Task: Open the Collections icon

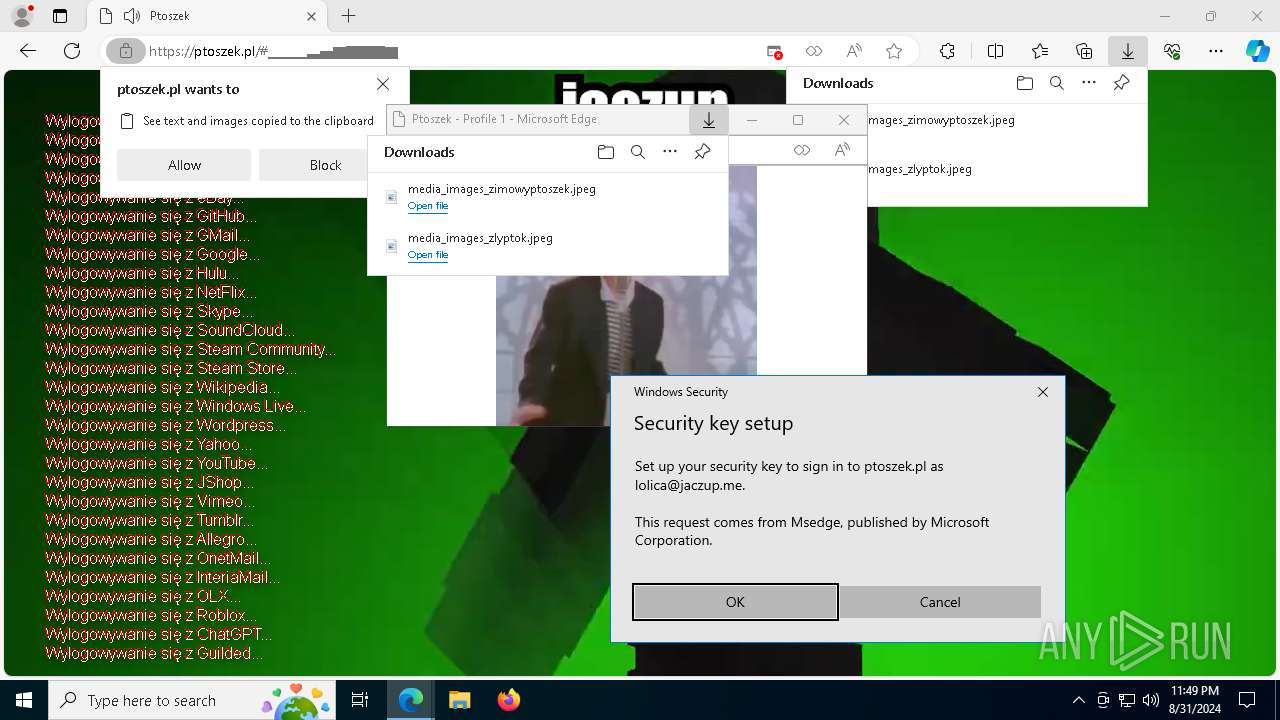Action: (x=1084, y=51)
